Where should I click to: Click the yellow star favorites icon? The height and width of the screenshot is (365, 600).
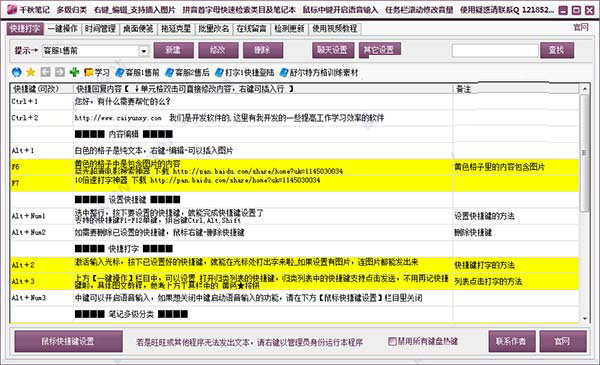pos(31,72)
